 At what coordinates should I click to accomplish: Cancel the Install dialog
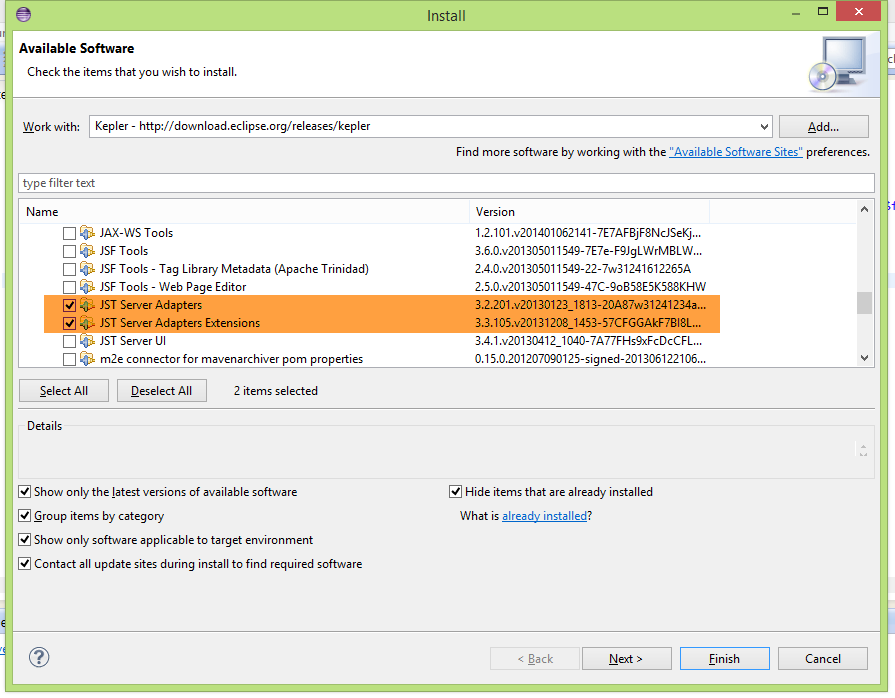pos(823,659)
